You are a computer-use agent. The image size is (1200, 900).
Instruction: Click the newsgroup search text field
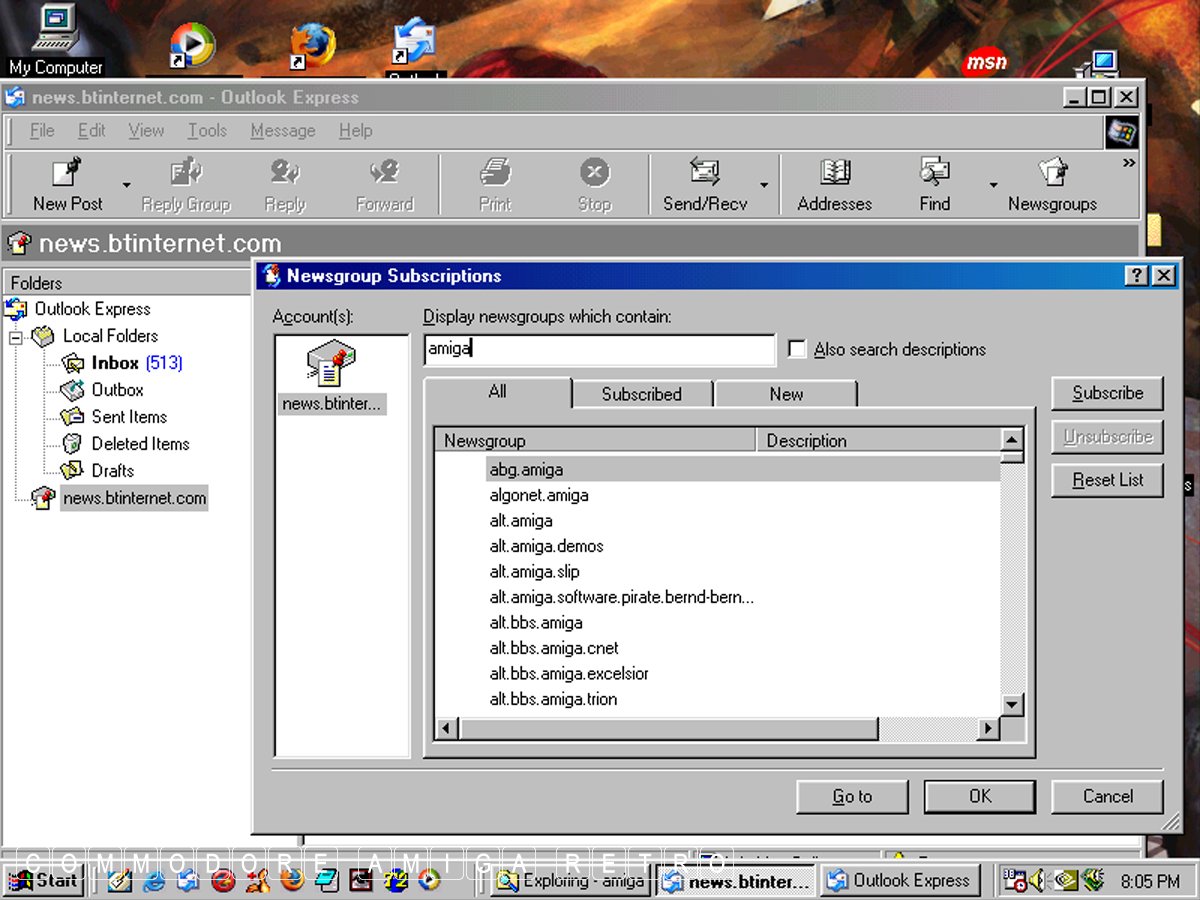600,349
